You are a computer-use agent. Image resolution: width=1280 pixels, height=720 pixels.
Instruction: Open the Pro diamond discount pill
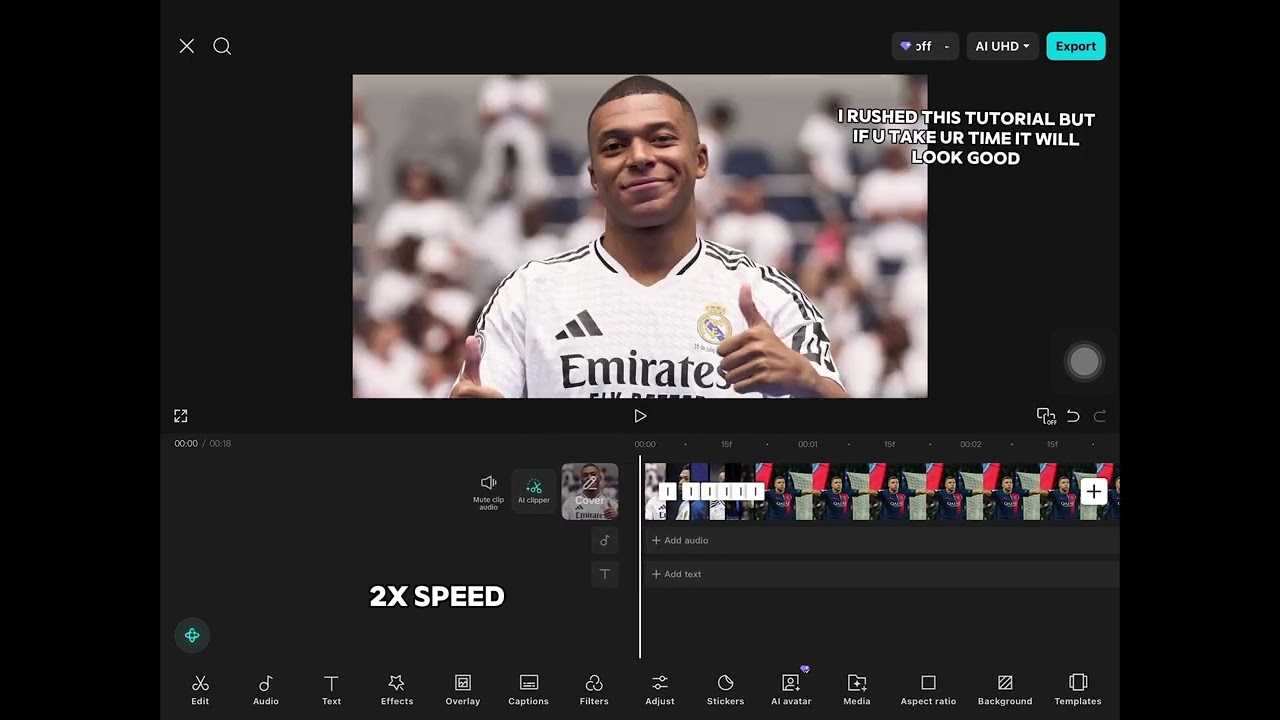(x=925, y=46)
